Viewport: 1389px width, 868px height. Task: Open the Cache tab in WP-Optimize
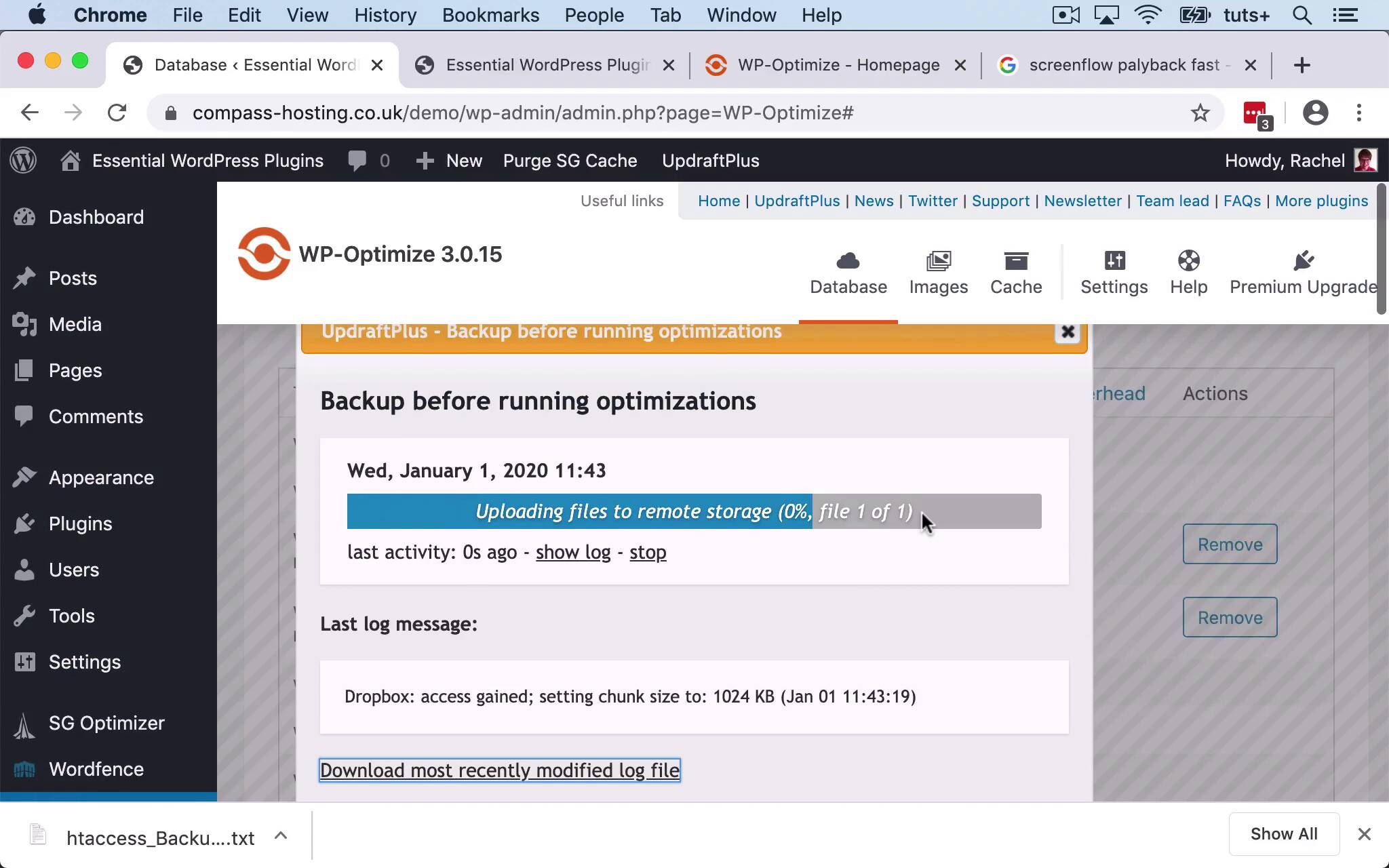1016,273
